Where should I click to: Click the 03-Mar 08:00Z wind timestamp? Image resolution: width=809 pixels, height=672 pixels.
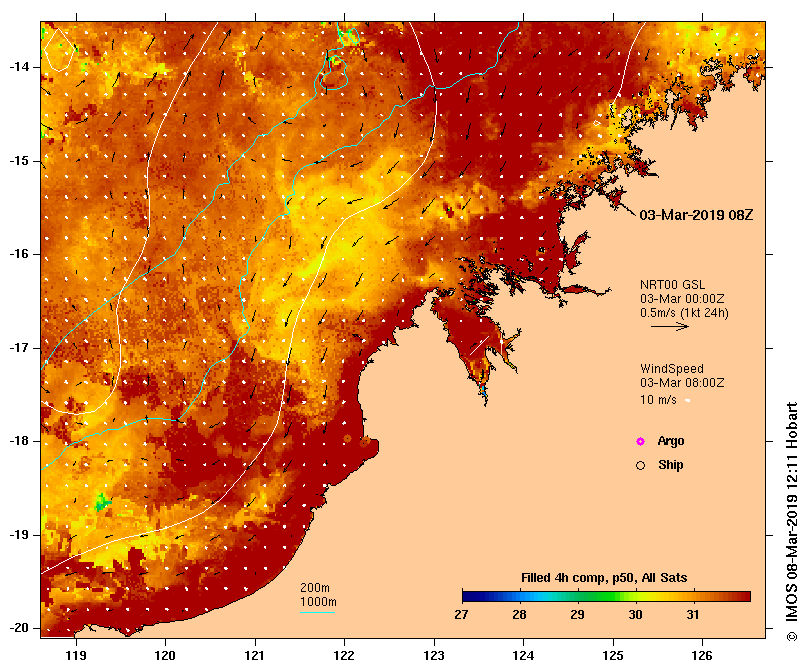tap(682, 383)
